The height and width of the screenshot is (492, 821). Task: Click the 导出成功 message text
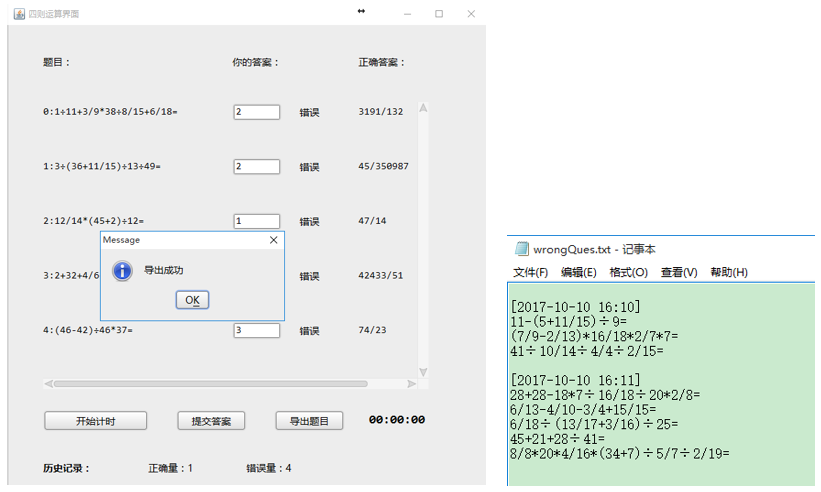[163, 271]
